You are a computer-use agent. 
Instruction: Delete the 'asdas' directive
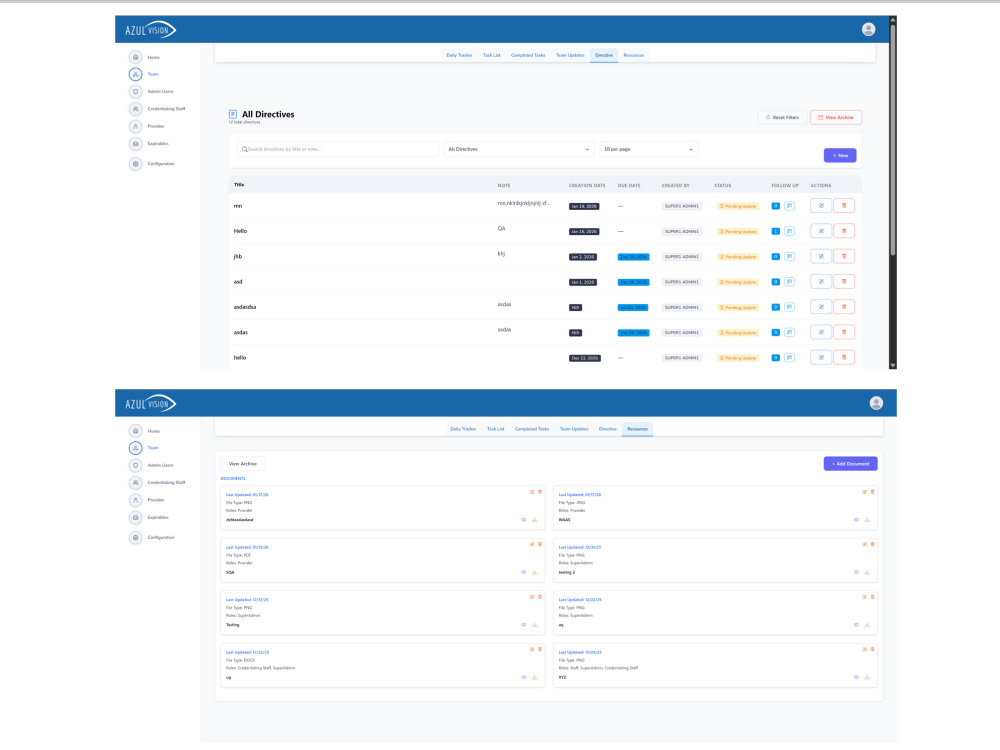pos(844,332)
